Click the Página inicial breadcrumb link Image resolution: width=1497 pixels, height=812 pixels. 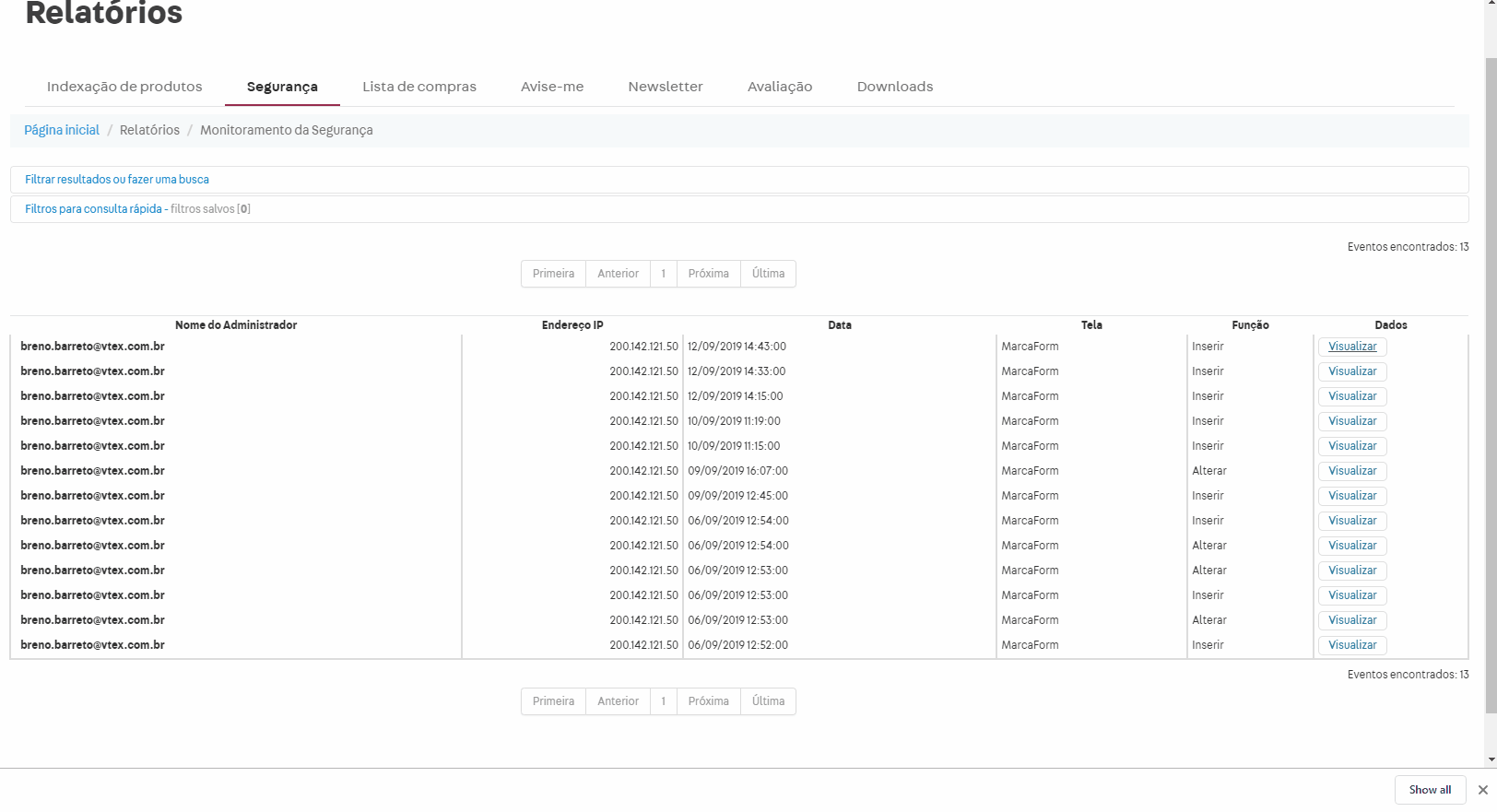tap(62, 130)
